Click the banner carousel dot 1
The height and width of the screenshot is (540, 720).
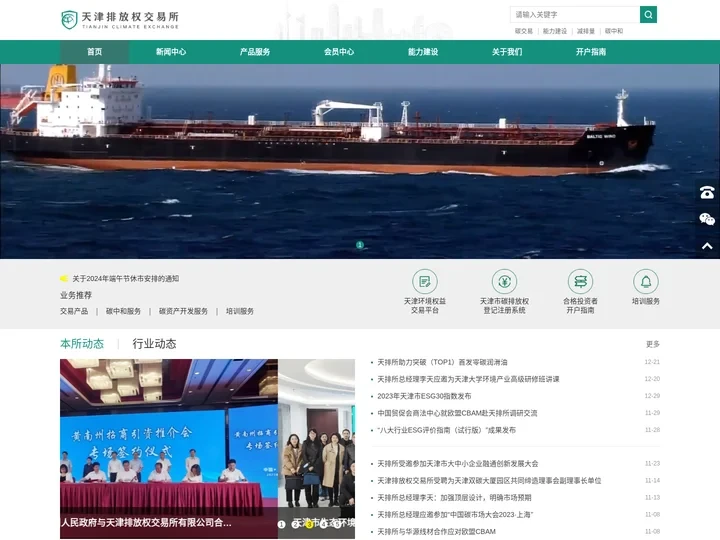click(x=360, y=245)
